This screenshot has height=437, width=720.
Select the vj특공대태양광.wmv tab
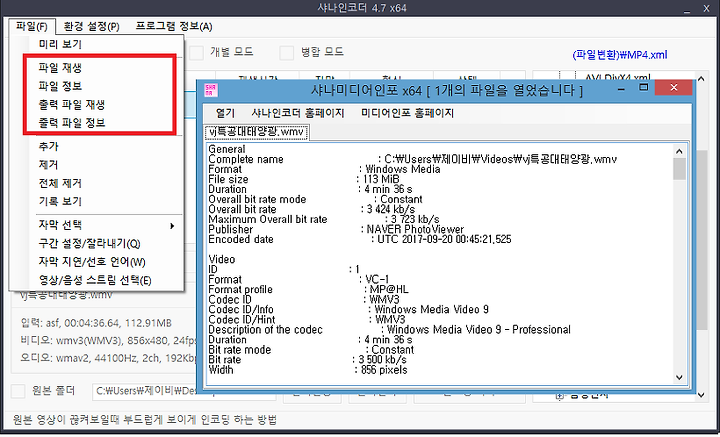point(256,132)
